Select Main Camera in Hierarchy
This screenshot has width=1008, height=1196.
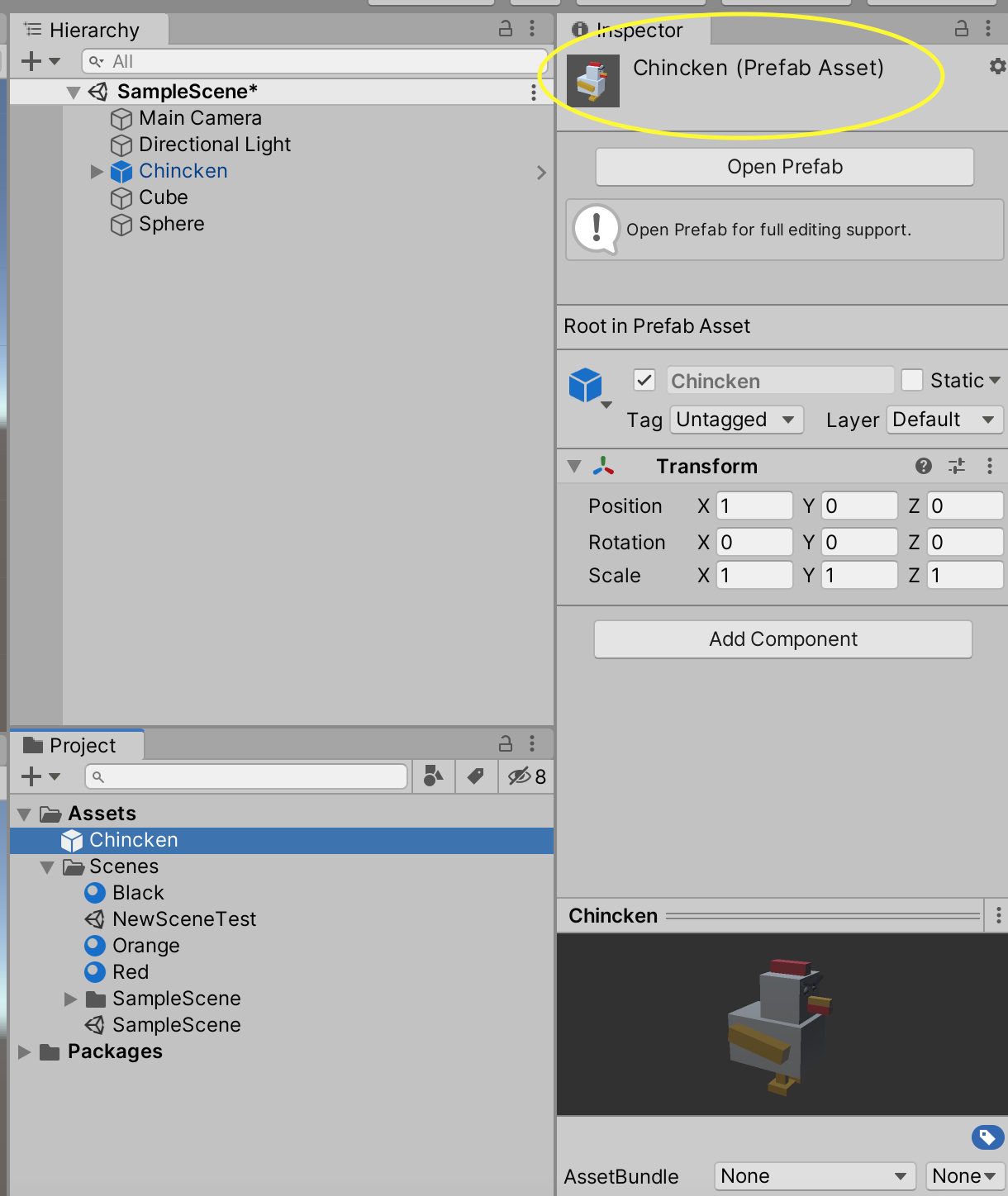tap(200, 118)
